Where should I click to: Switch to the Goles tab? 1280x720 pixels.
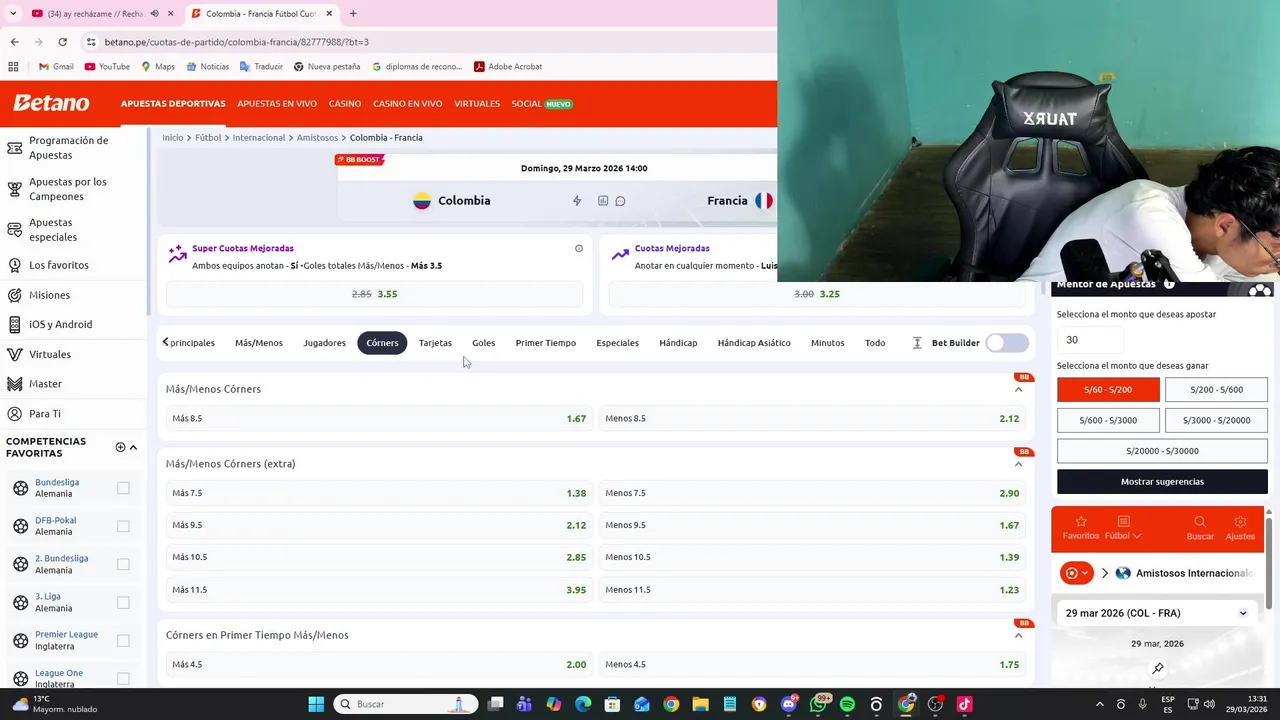pos(483,343)
